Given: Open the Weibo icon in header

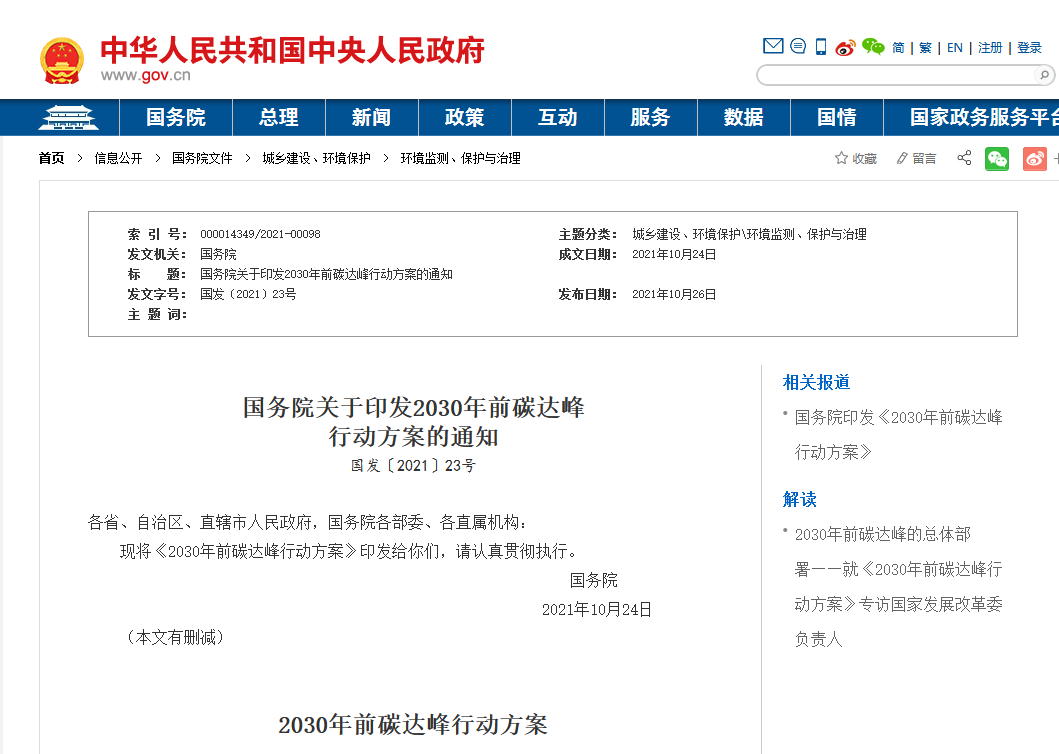Looking at the screenshot, I should pyautogui.click(x=845, y=47).
